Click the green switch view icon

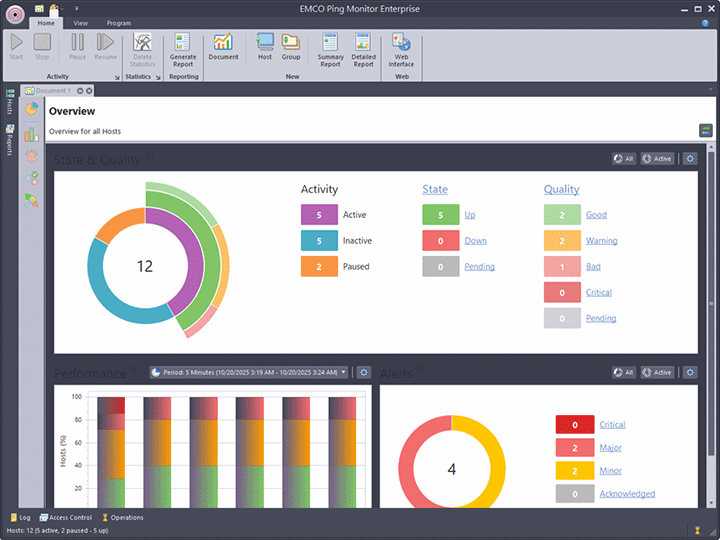pos(705,130)
